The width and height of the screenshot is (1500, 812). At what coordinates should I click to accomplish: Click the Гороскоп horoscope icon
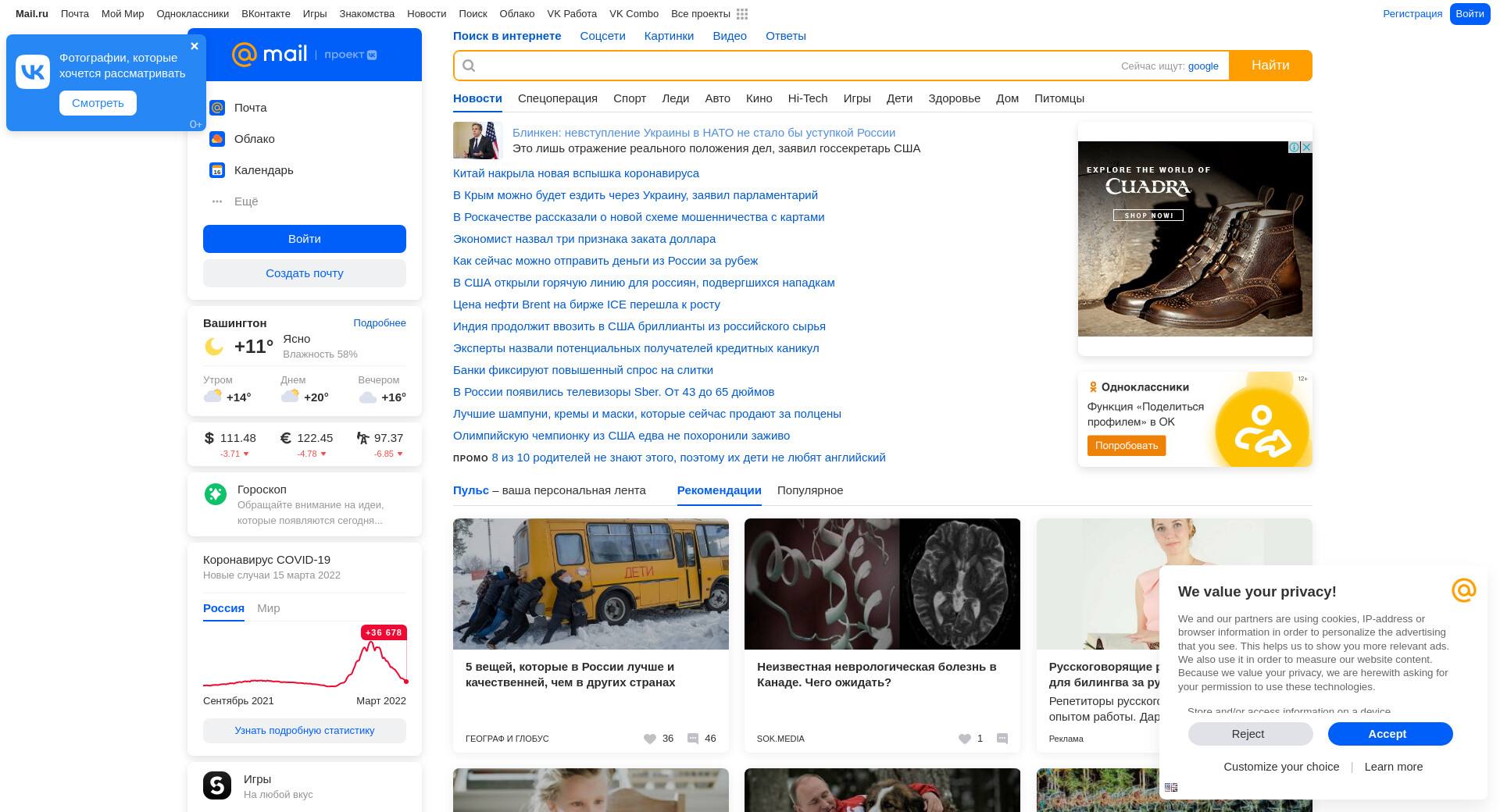point(216,494)
